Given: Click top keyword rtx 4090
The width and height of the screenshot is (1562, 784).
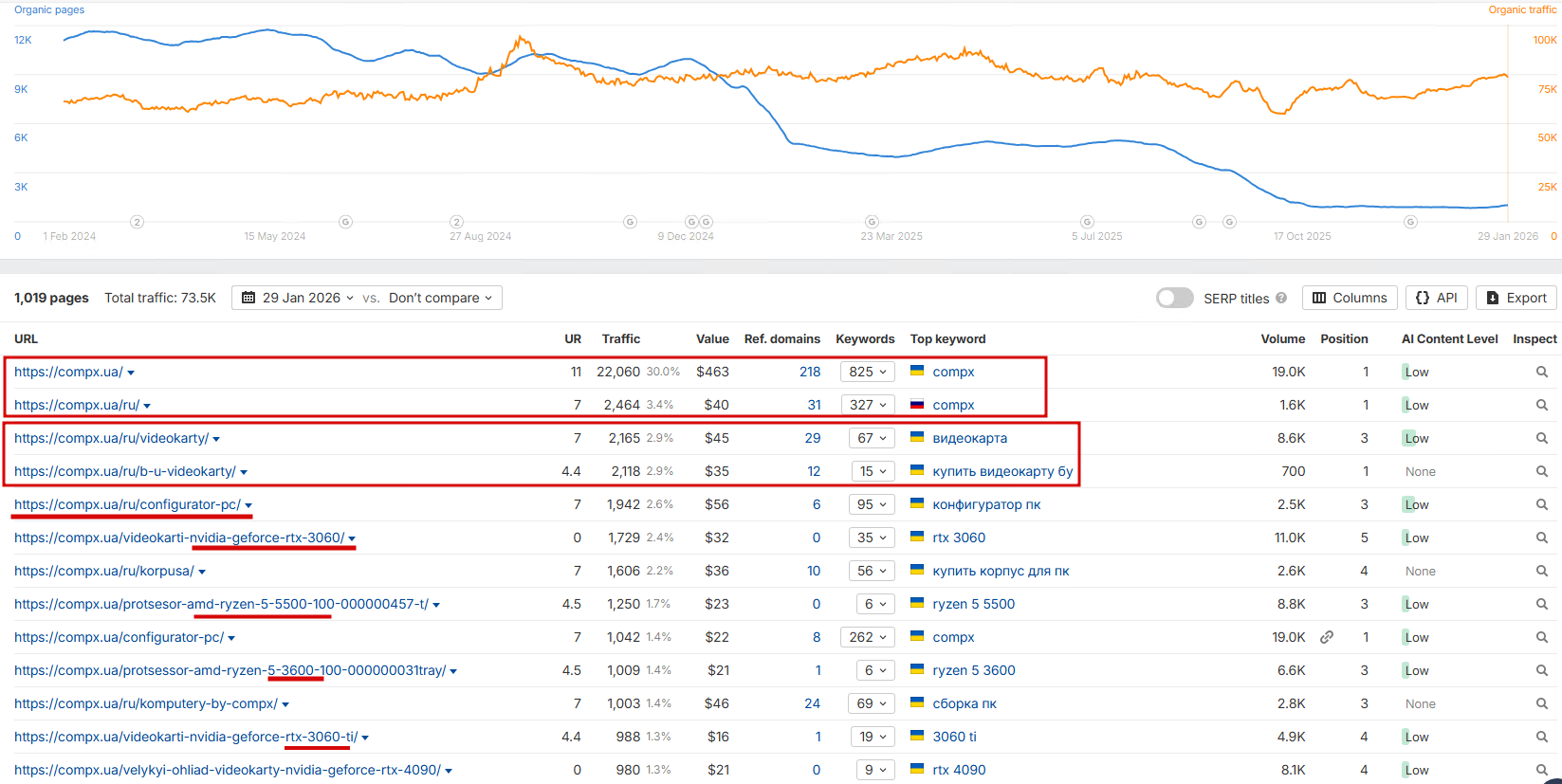Looking at the screenshot, I should click(x=959, y=770).
